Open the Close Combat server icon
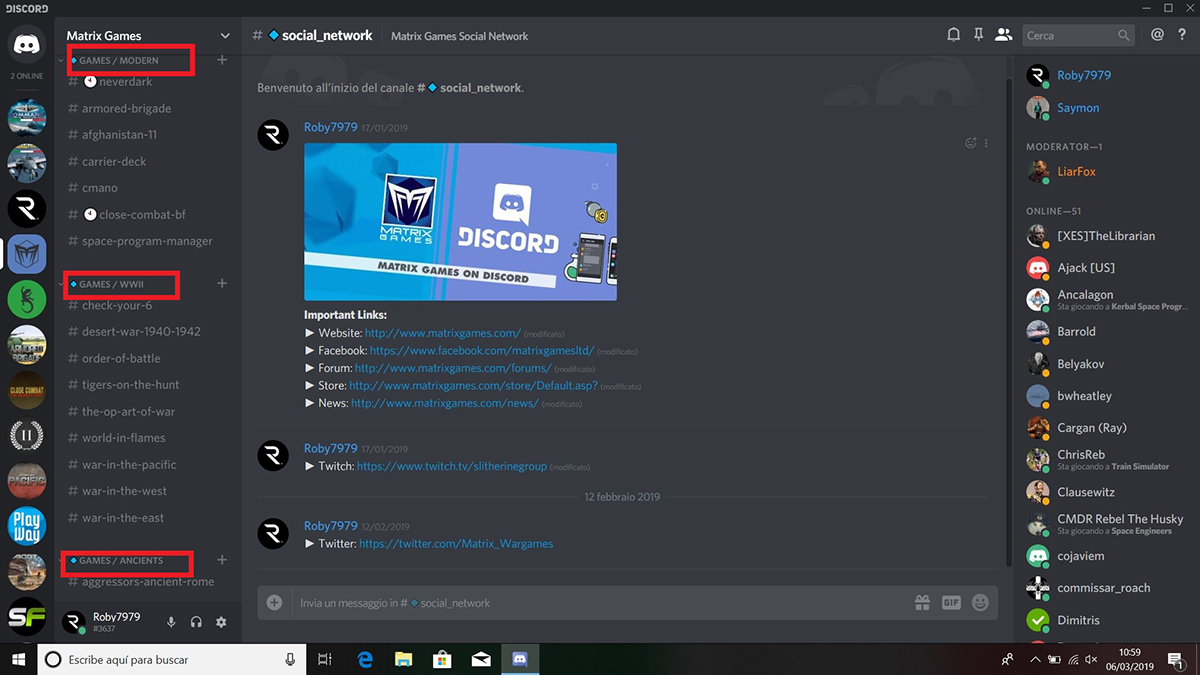The image size is (1200, 675). point(27,391)
